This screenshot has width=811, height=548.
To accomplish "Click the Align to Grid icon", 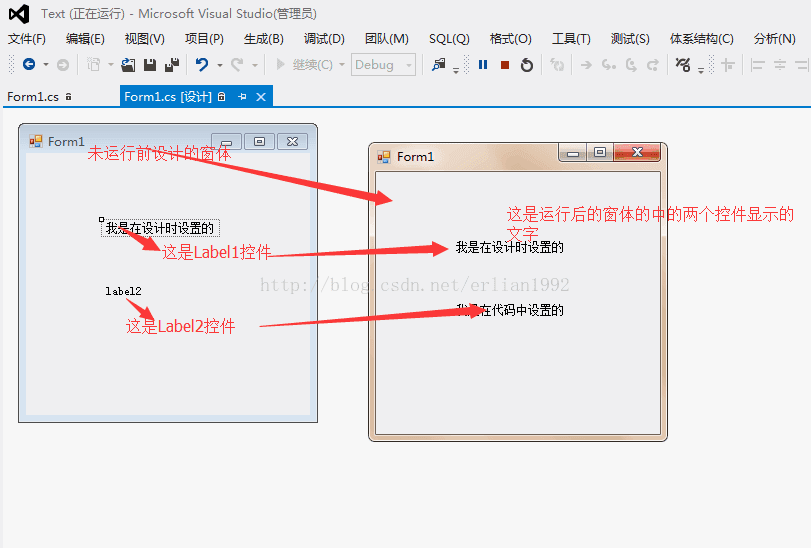I will pyautogui.click(x=728, y=65).
